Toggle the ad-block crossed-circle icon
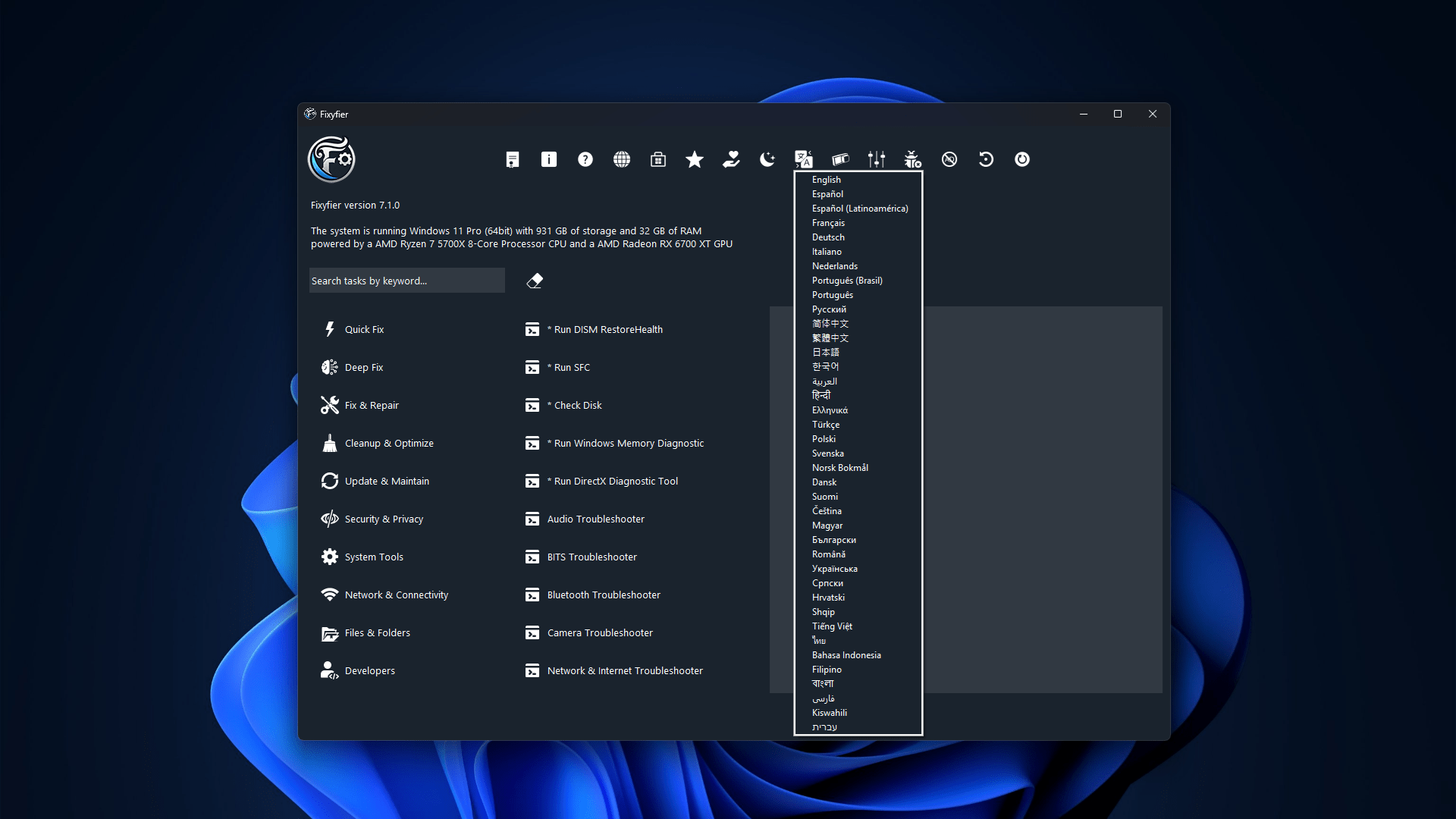Viewport: 1456px width, 819px height. tap(949, 159)
